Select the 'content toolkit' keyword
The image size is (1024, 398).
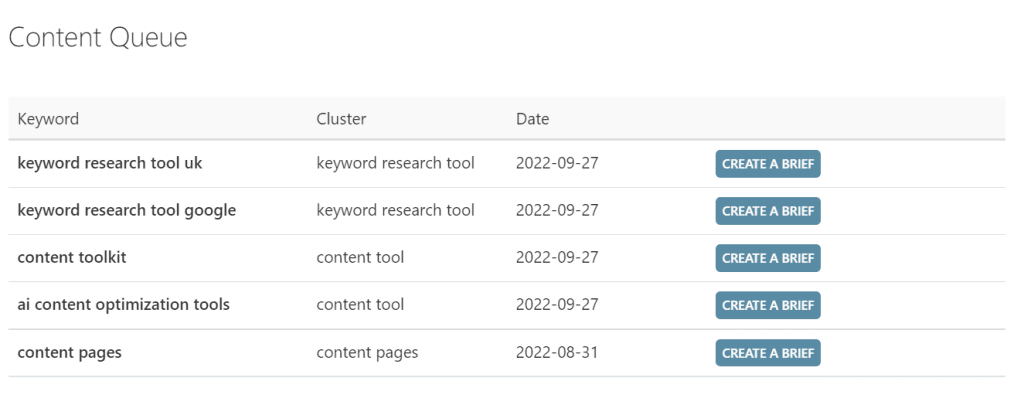pyautogui.click(x=72, y=257)
